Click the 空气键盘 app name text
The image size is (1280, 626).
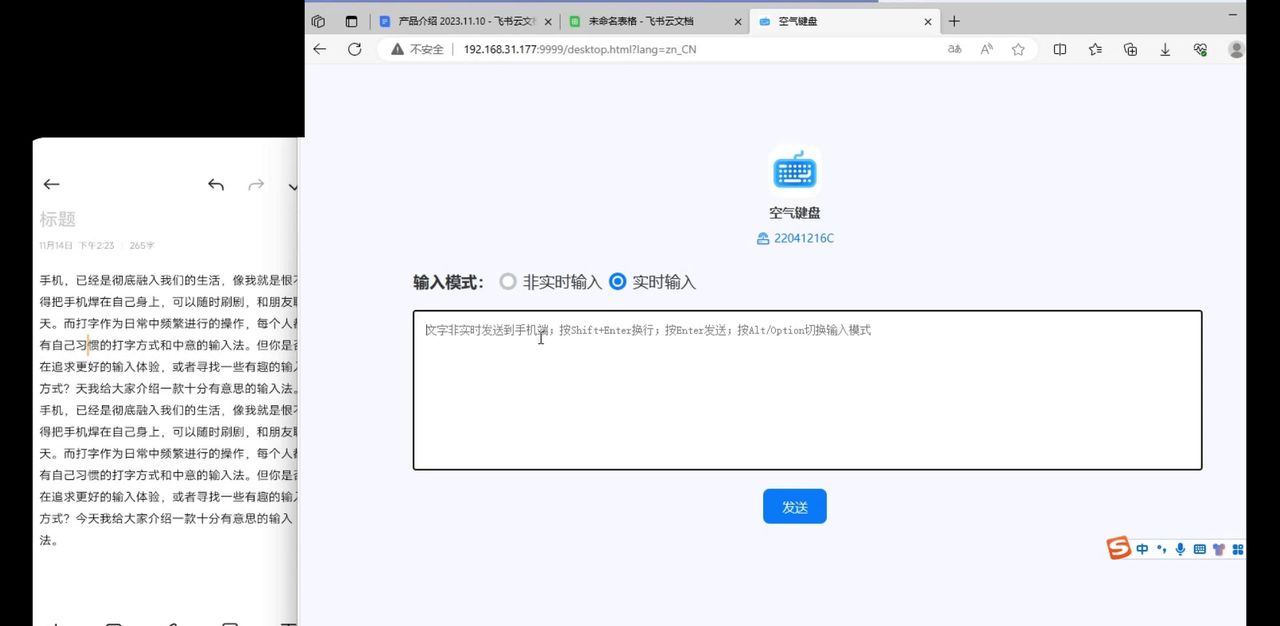pos(795,213)
